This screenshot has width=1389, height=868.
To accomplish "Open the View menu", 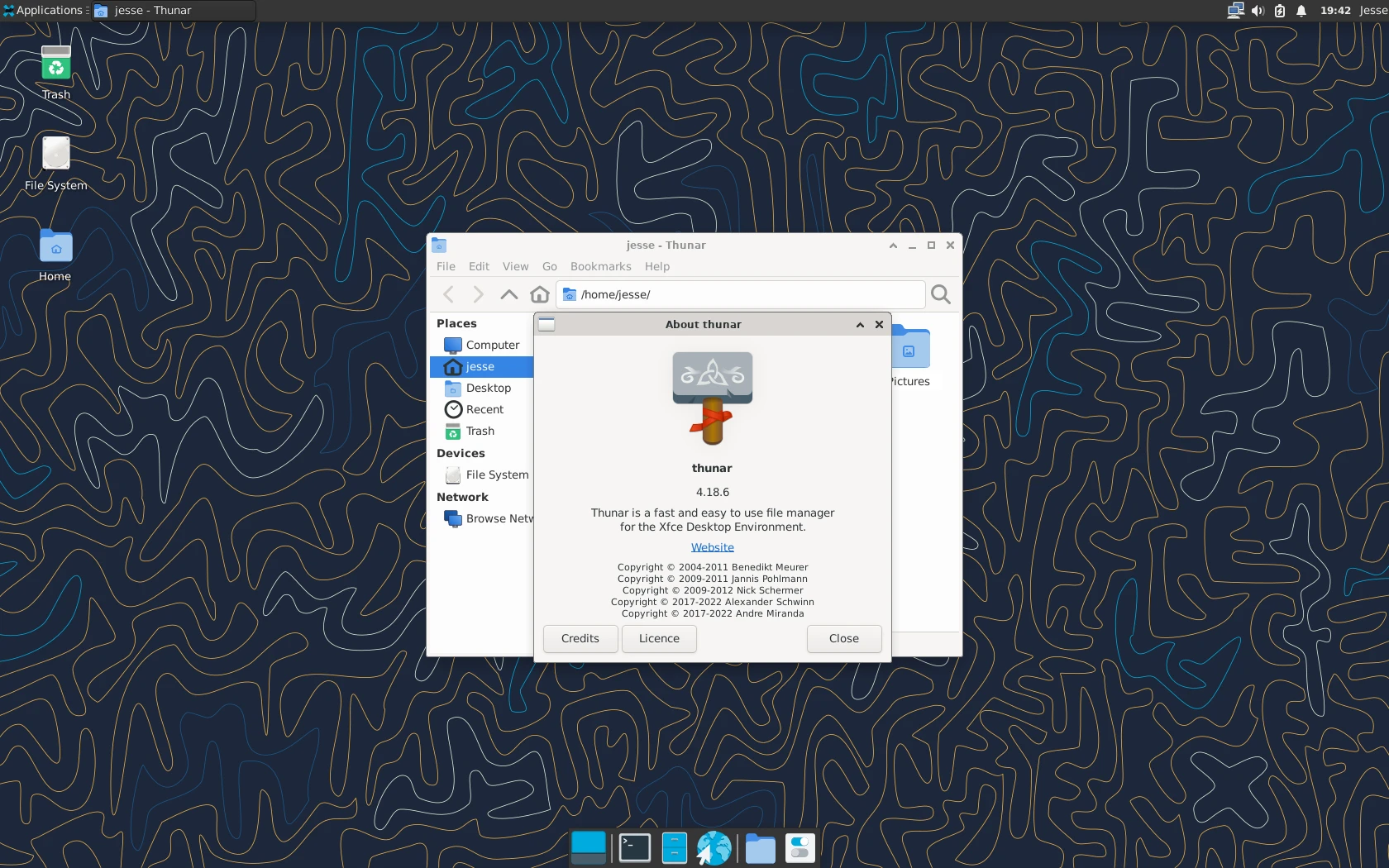I will (x=515, y=266).
